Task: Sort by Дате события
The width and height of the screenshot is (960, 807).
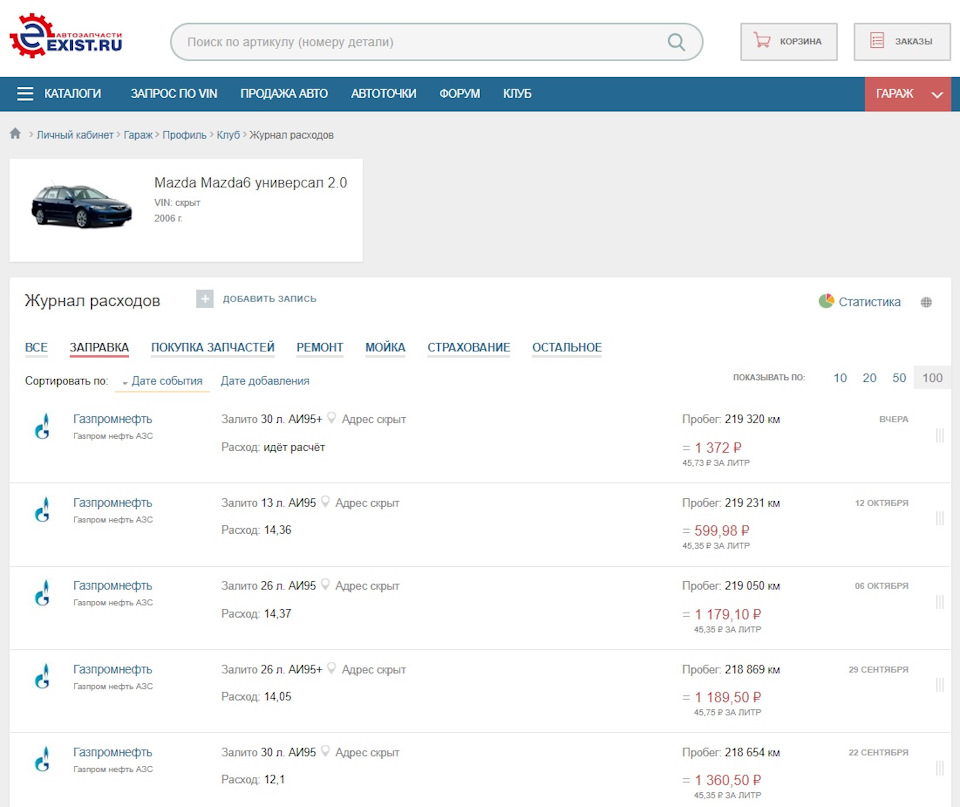Action: [167, 381]
